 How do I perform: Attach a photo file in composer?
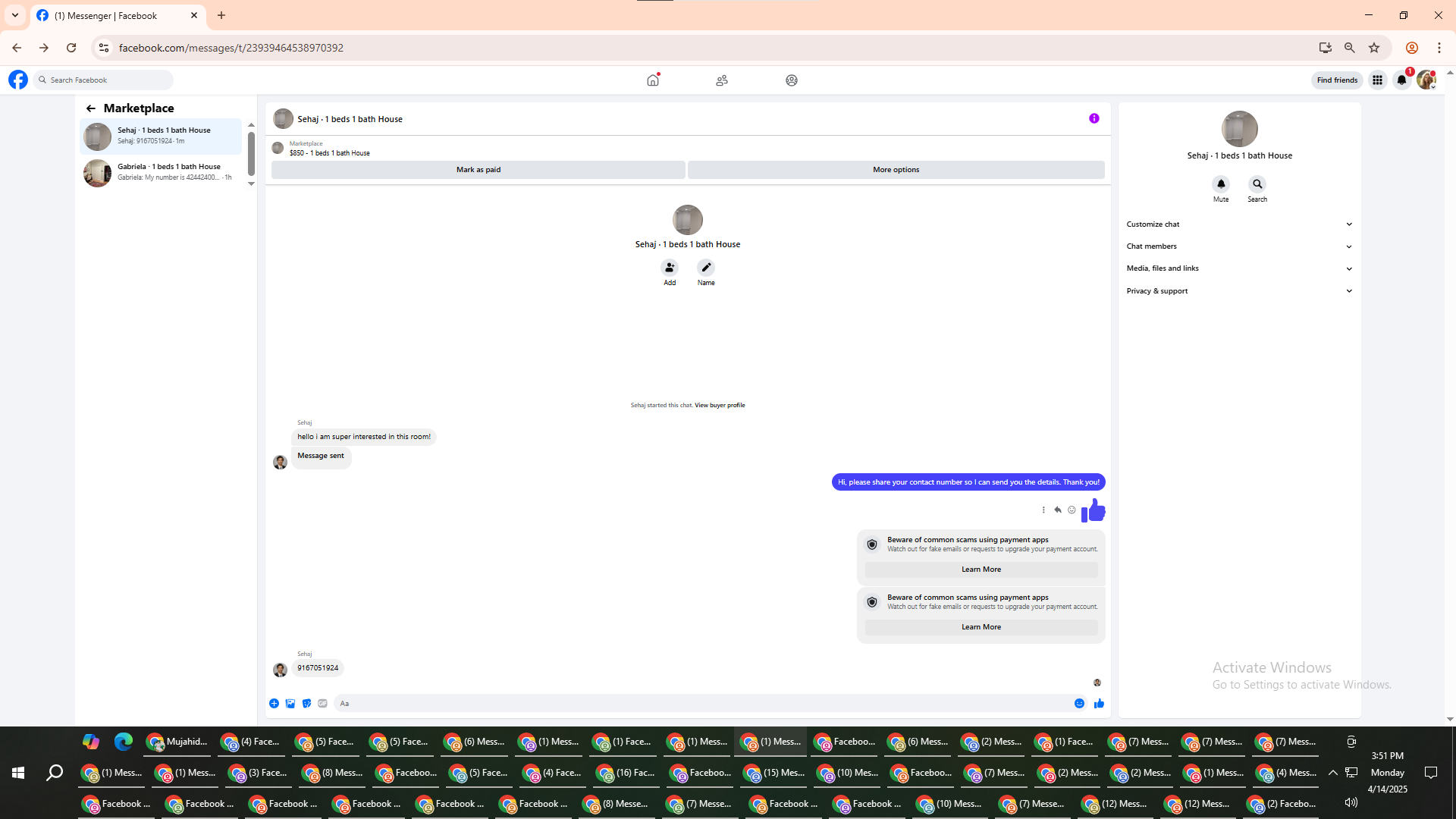pos(290,704)
